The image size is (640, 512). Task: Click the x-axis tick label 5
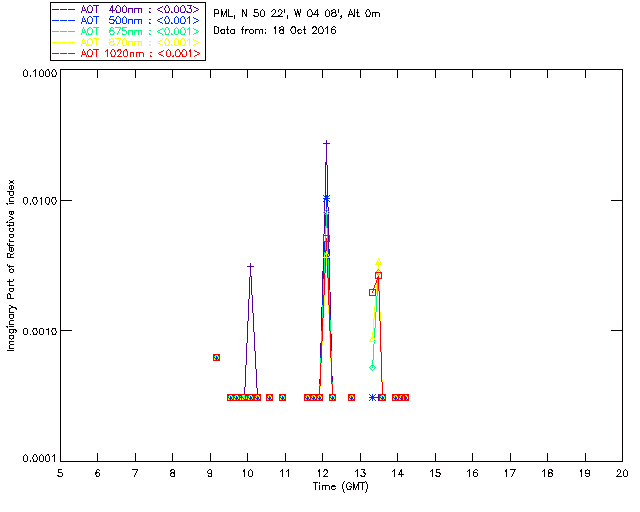click(x=60, y=473)
